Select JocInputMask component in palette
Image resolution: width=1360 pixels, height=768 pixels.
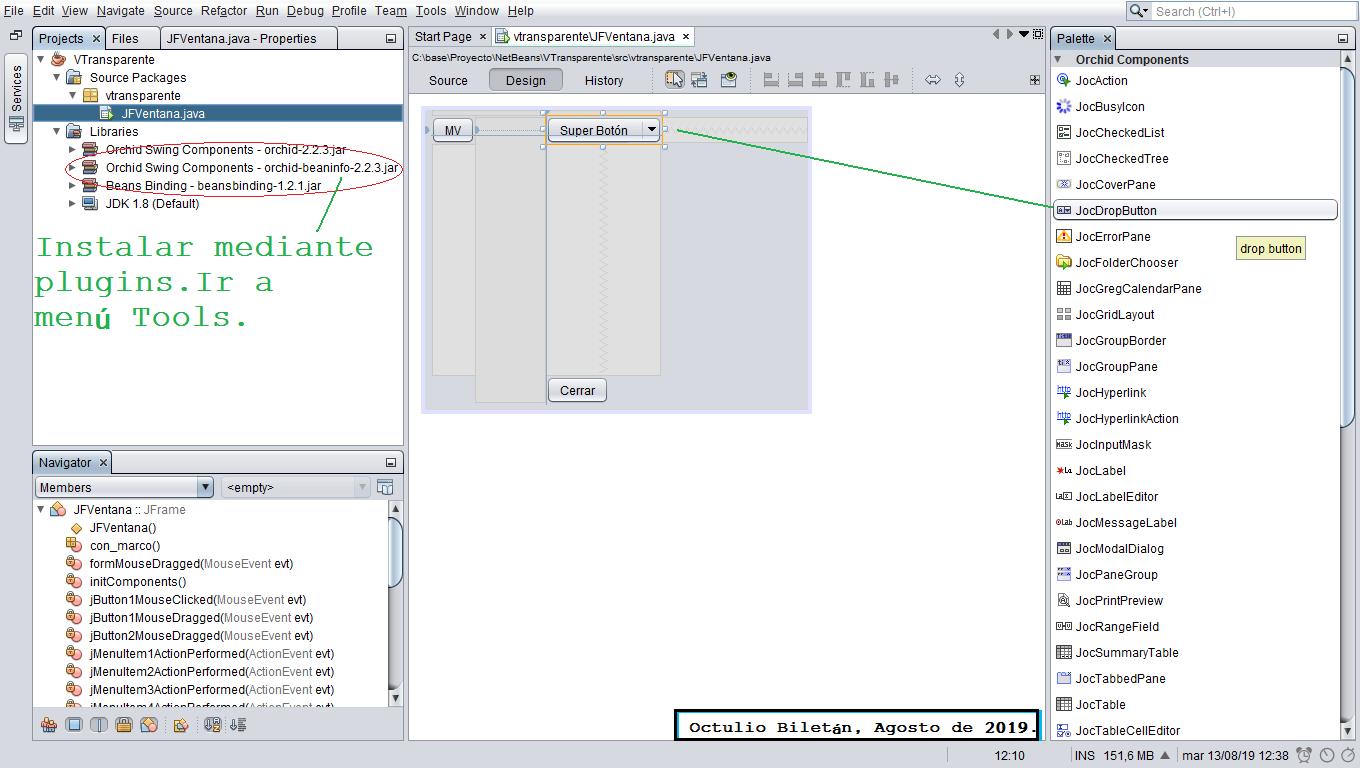1195,445
